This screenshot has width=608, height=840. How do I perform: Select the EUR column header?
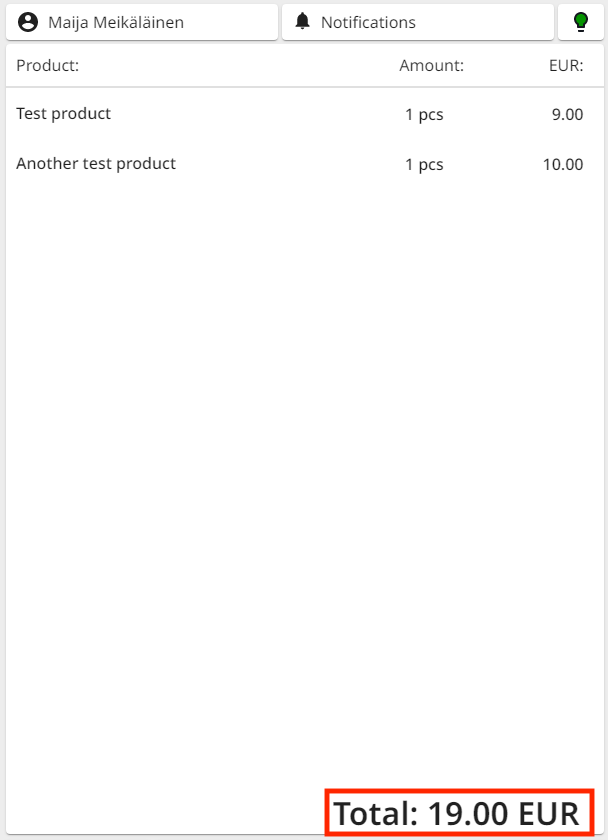pos(570,65)
